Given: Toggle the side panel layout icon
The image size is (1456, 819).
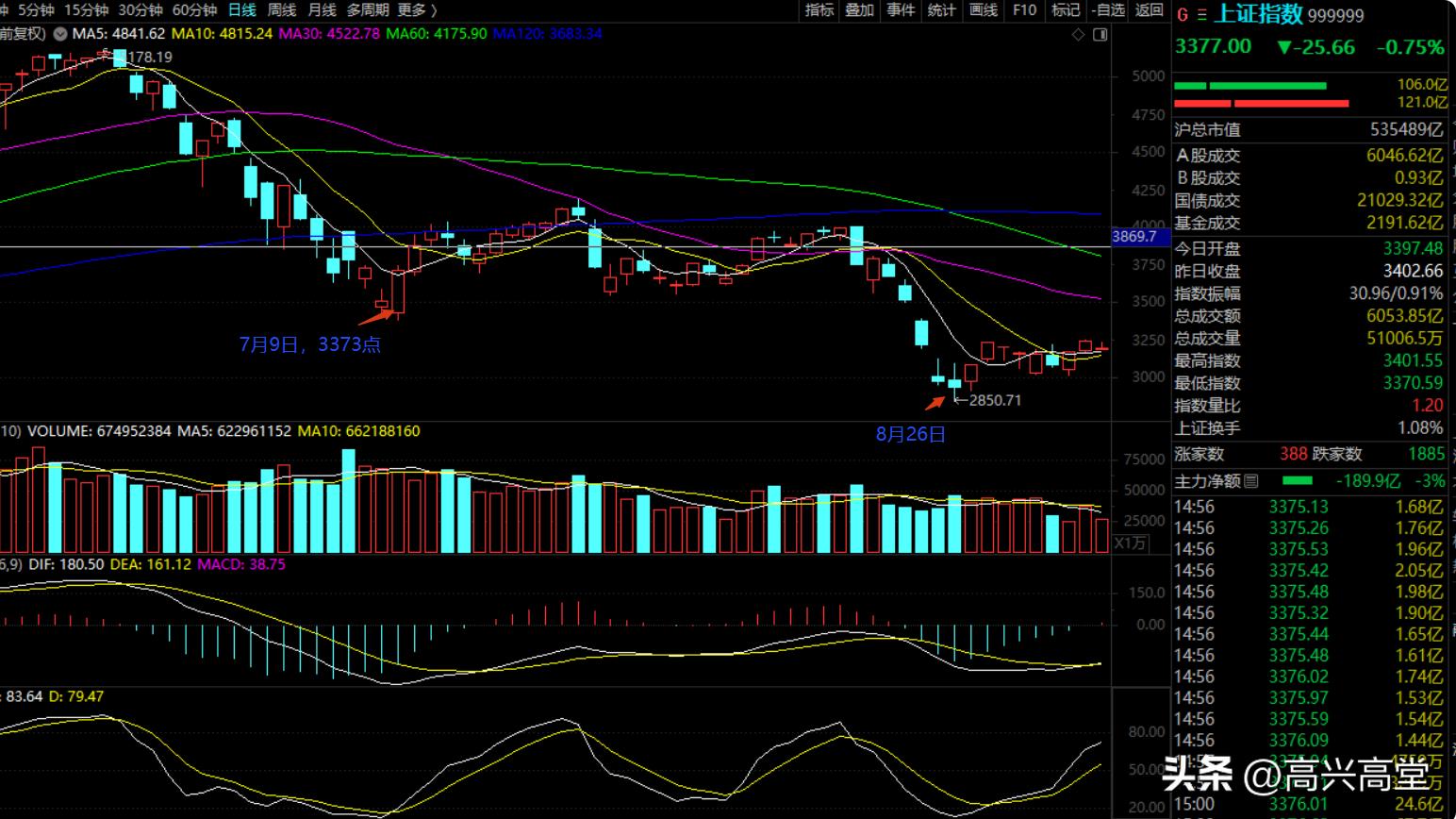Looking at the screenshot, I should 1100,35.
